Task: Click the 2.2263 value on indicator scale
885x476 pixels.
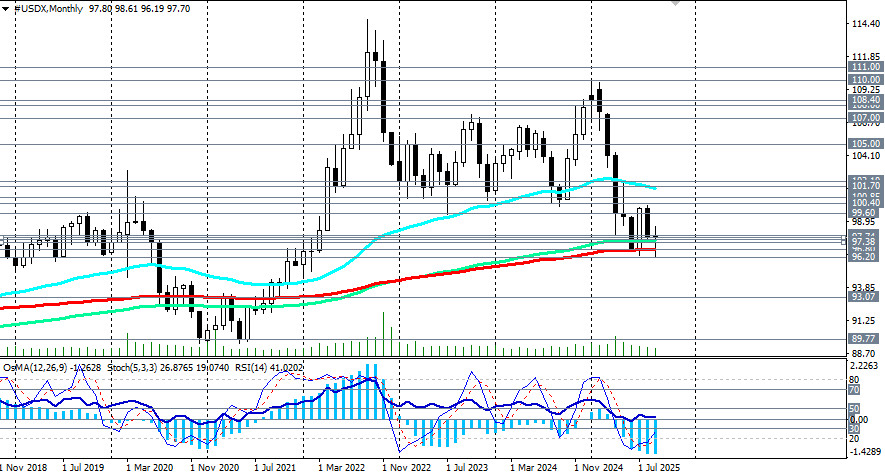Action: (866, 367)
